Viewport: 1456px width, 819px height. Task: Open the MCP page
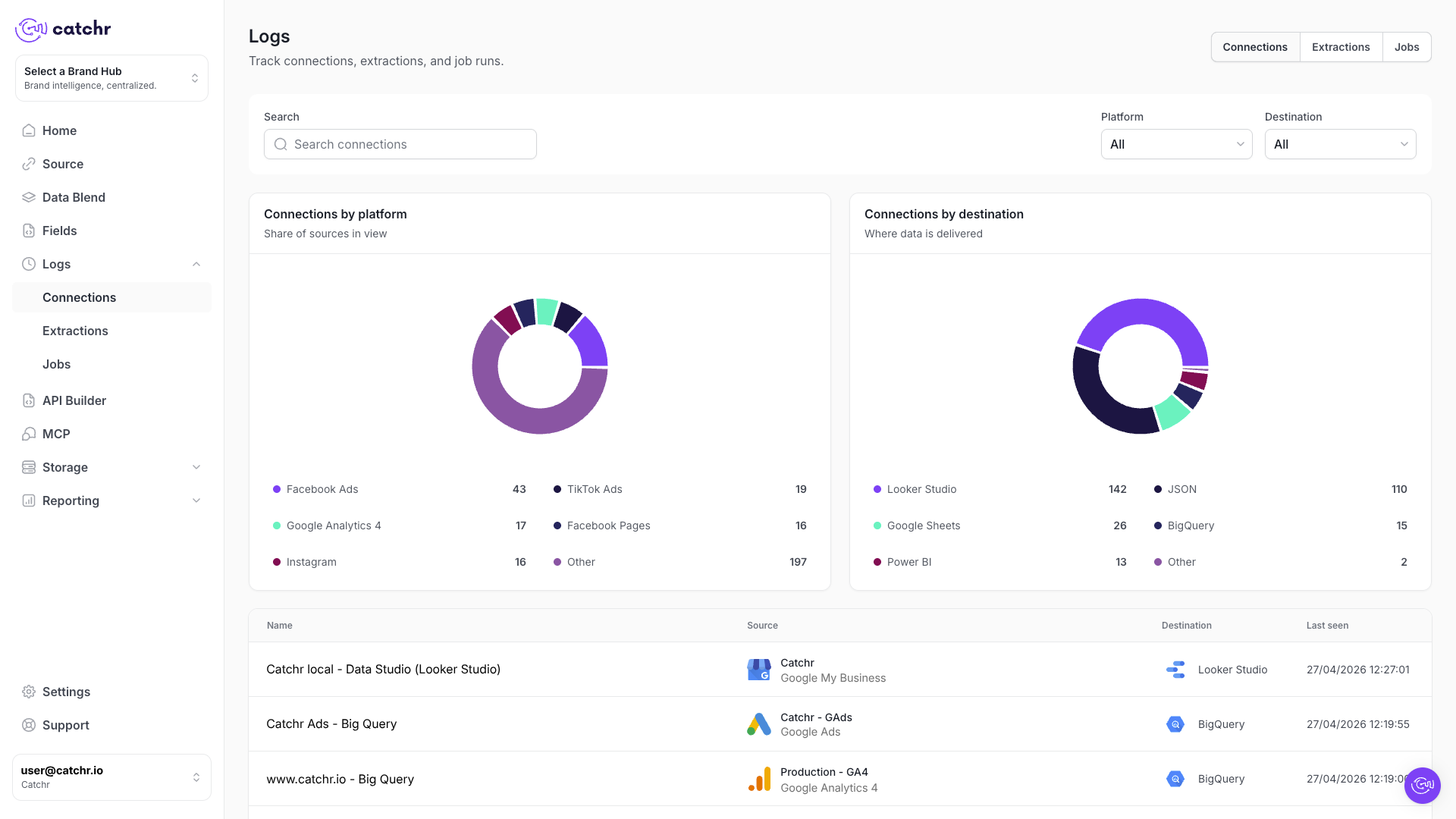tap(111, 434)
